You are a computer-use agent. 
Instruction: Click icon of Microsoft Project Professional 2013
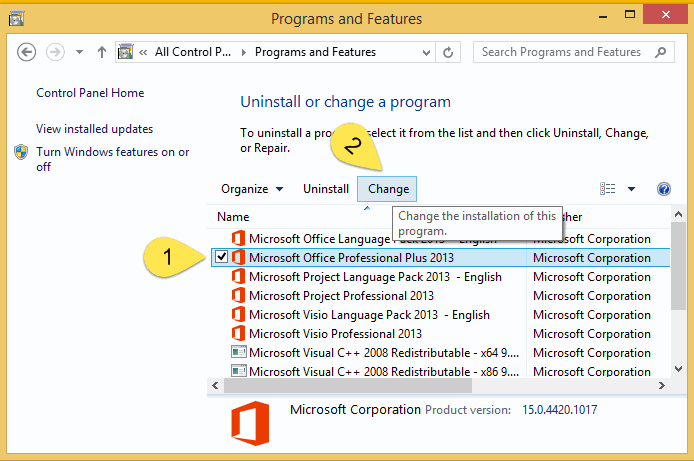pyautogui.click(x=238, y=295)
